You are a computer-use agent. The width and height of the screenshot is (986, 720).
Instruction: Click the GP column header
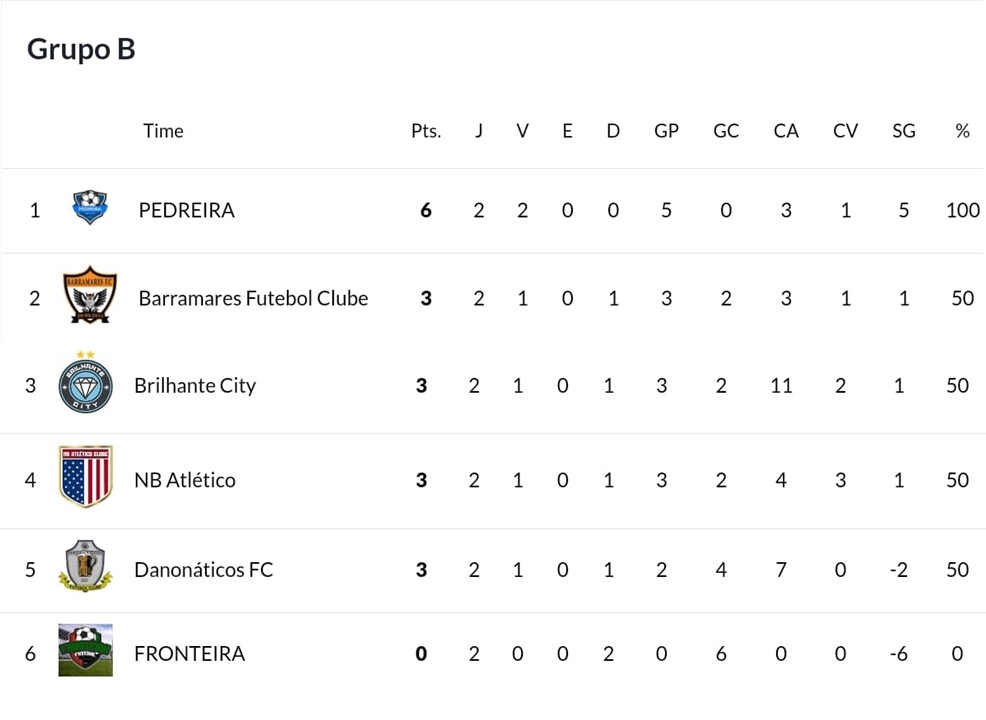667,131
